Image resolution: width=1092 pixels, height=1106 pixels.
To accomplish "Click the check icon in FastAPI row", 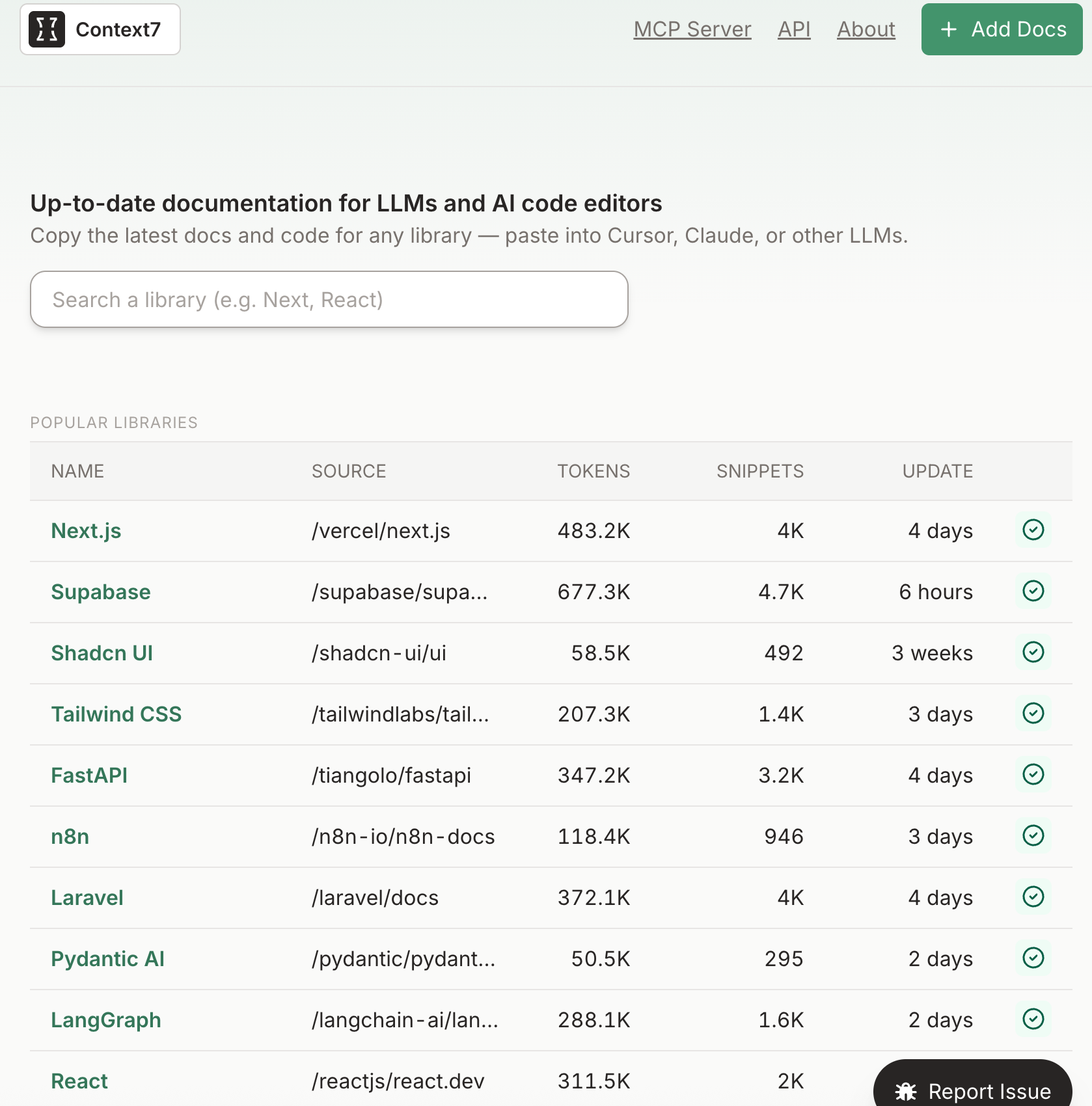I will (1033, 774).
